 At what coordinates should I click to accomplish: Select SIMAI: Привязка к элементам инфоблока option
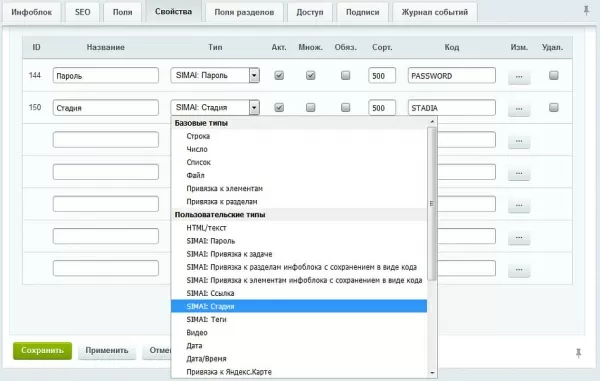299,280
